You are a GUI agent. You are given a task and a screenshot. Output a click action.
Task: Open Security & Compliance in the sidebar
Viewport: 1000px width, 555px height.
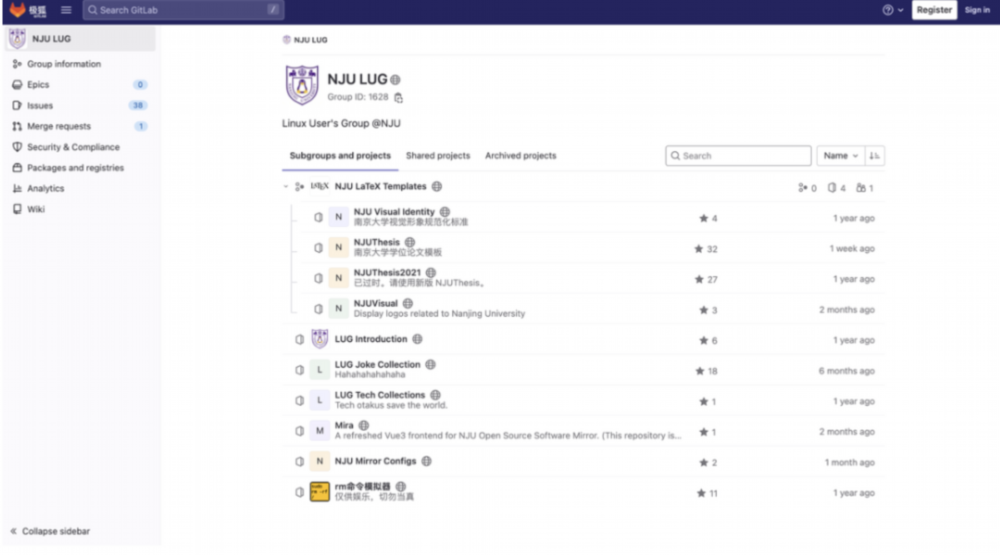[73, 147]
